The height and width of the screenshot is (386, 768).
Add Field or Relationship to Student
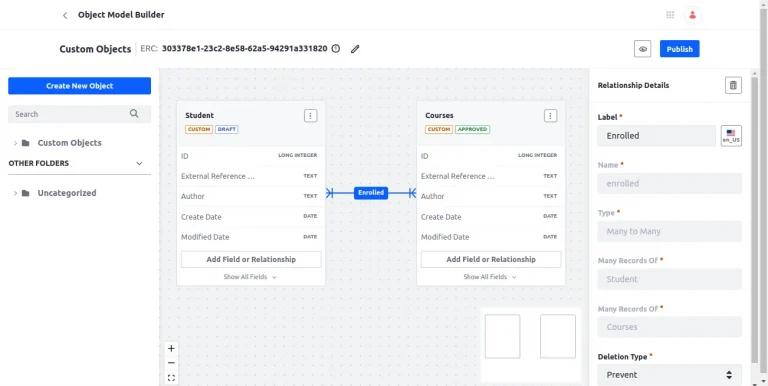coord(251,259)
